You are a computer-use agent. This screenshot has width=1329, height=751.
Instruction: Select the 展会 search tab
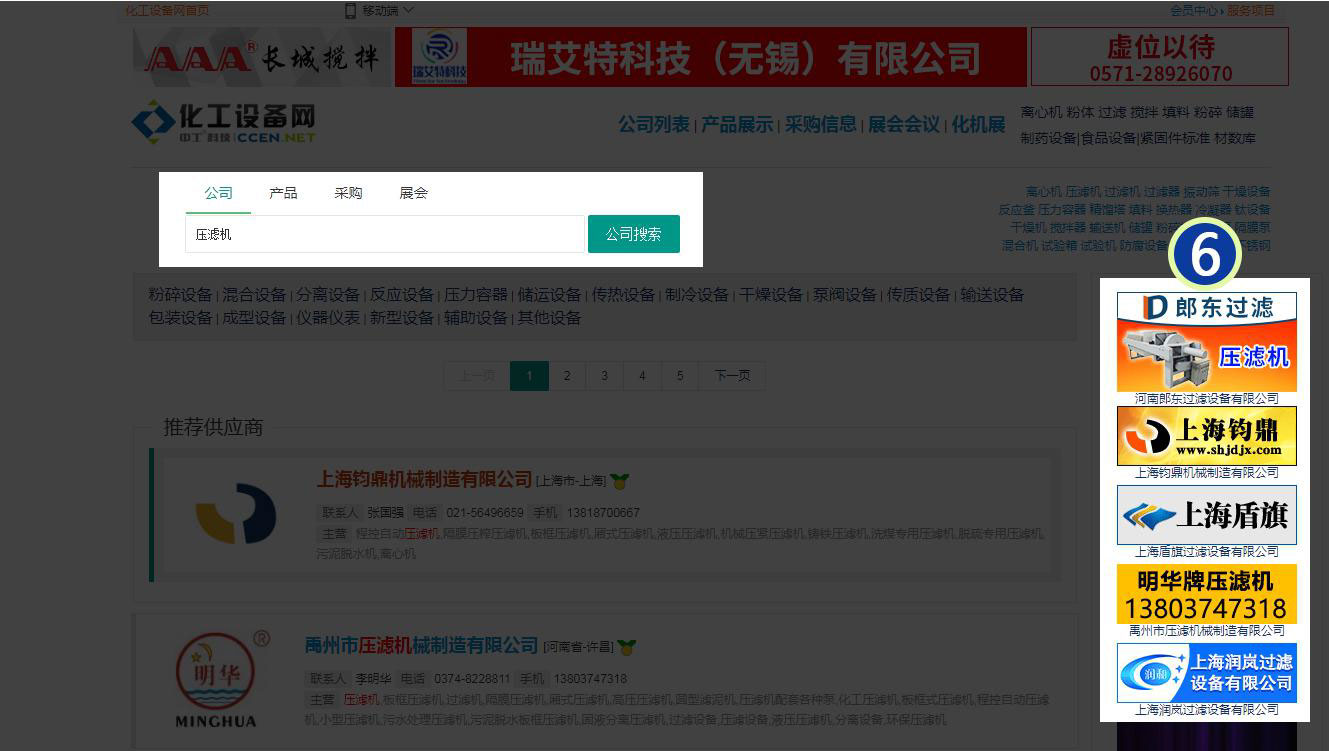[x=413, y=193]
